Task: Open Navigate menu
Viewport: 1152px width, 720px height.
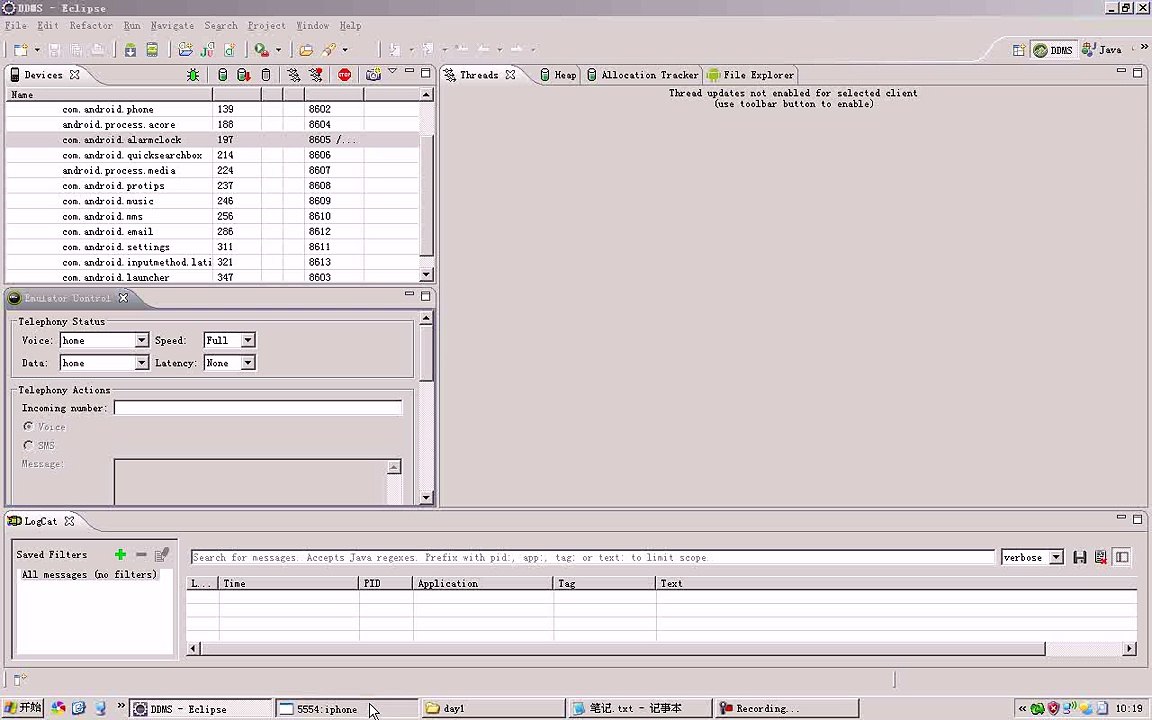Action: coord(172,26)
